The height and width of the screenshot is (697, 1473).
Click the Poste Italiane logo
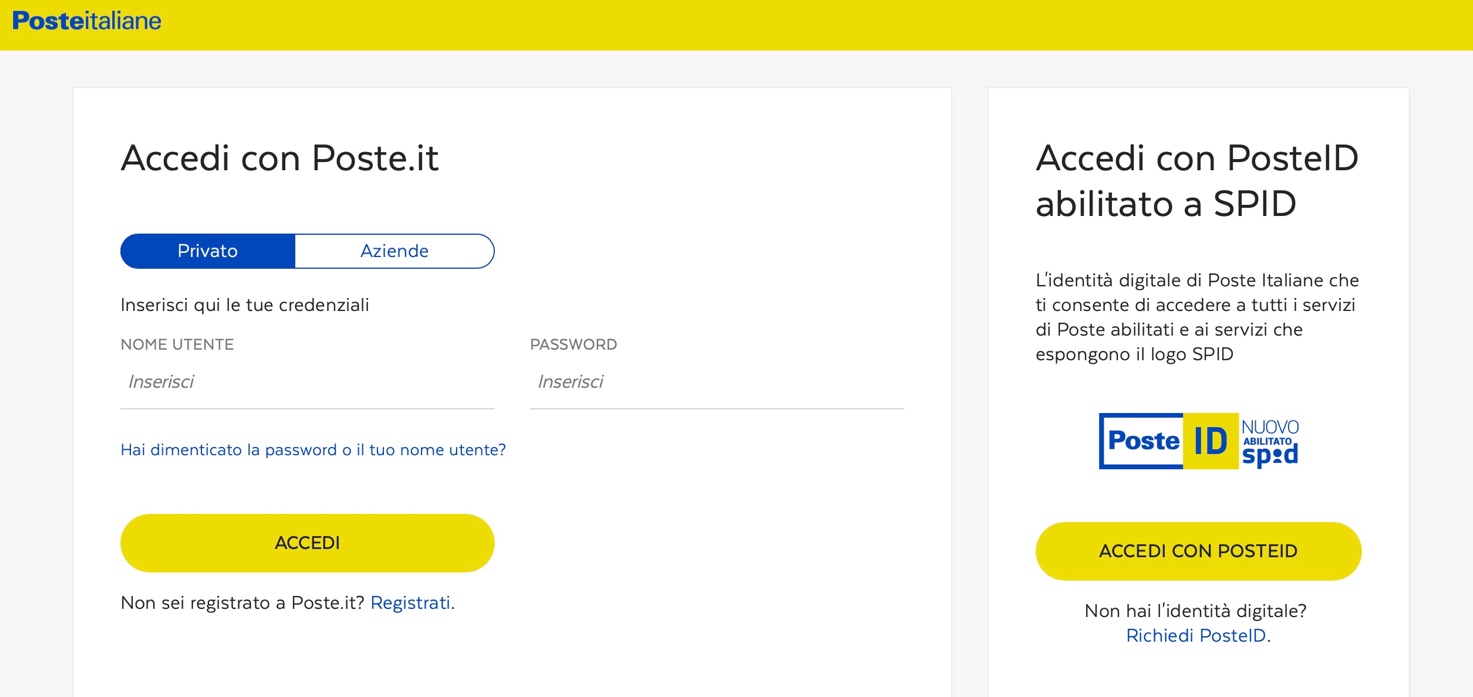click(x=84, y=20)
